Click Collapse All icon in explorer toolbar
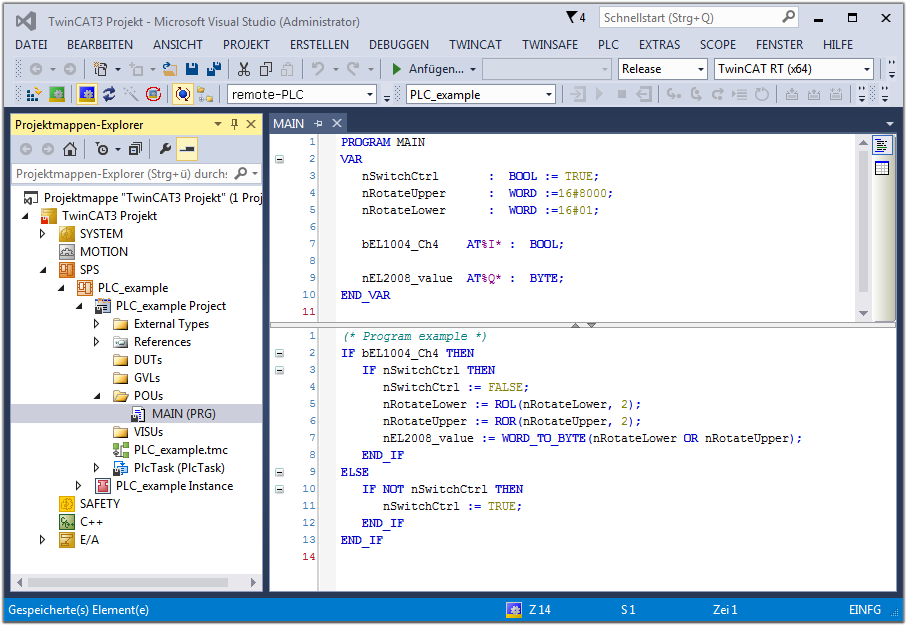Viewport: 907px width, 625px height. [135, 149]
